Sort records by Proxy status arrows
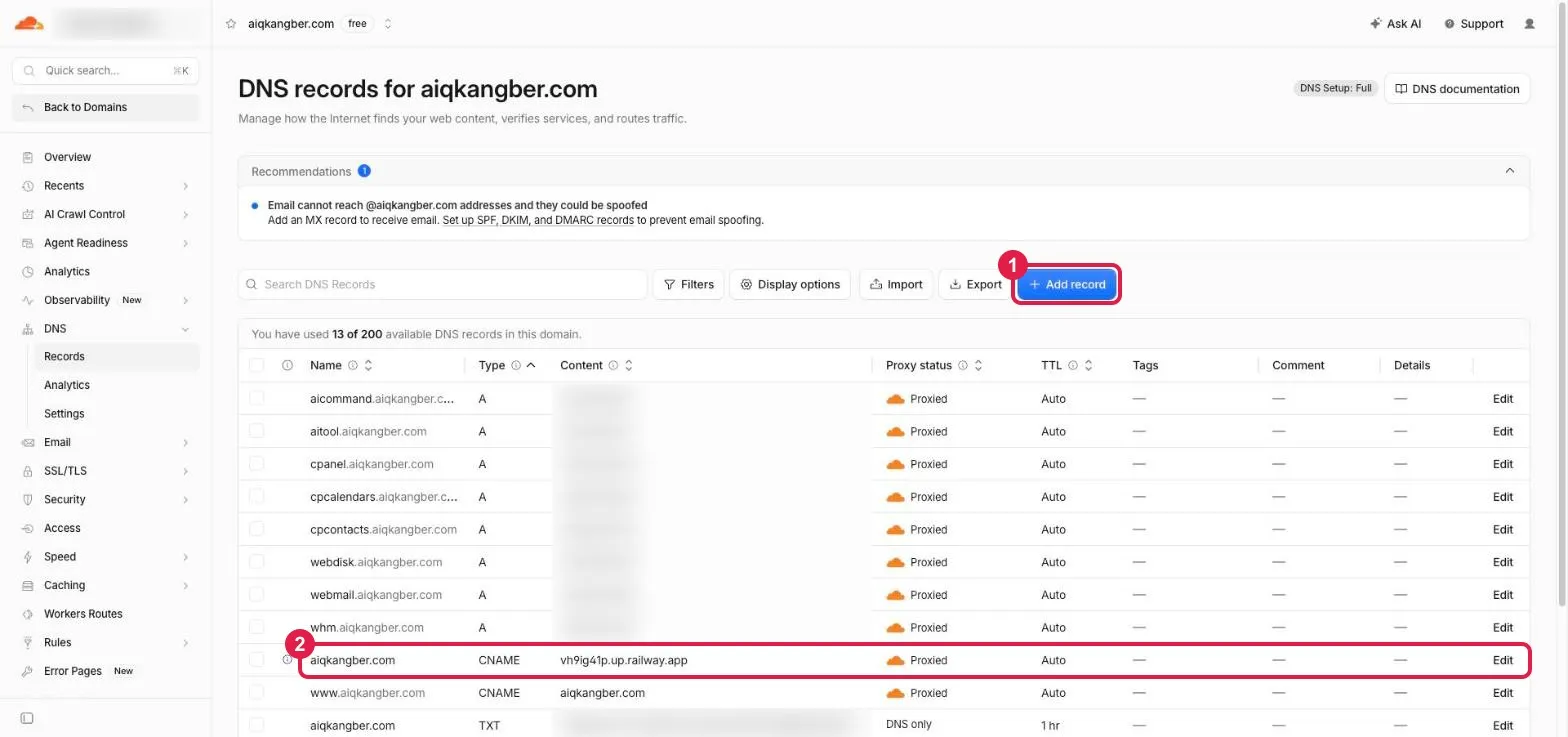The height and width of the screenshot is (737, 1568). 978,366
